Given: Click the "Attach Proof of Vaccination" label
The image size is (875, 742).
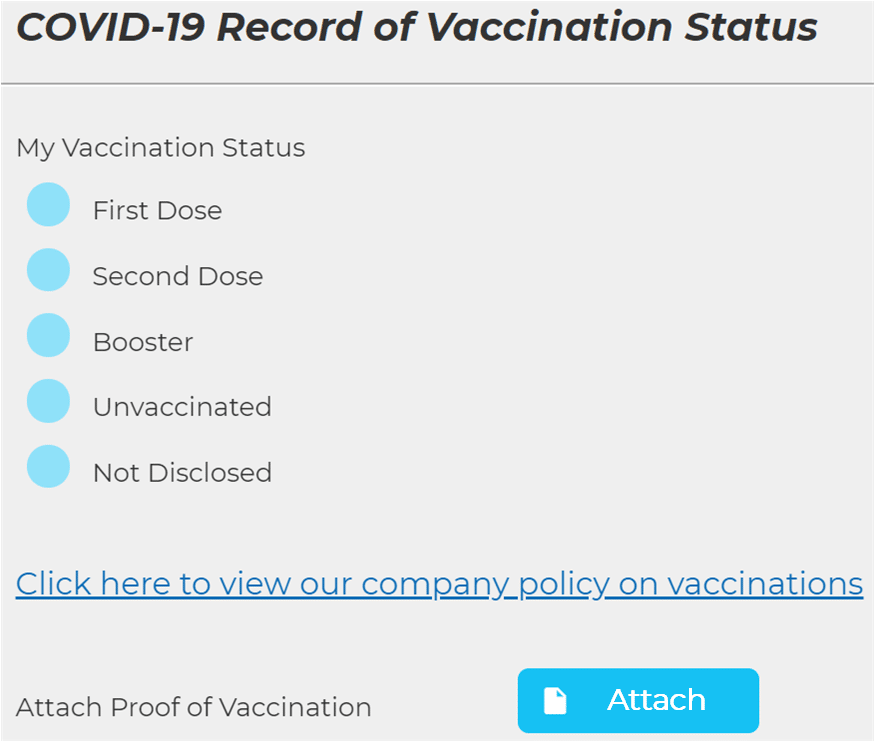Looking at the screenshot, I should pyautogui.click(x=193, y=707).
